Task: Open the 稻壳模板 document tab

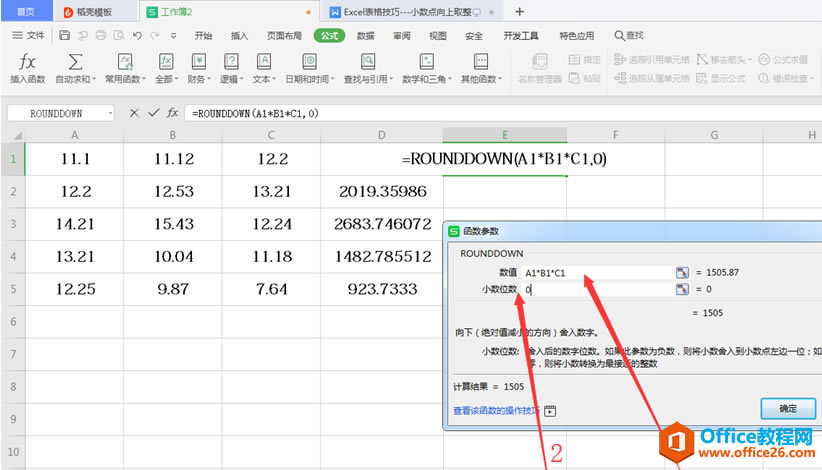Action: tap(95, 12)
